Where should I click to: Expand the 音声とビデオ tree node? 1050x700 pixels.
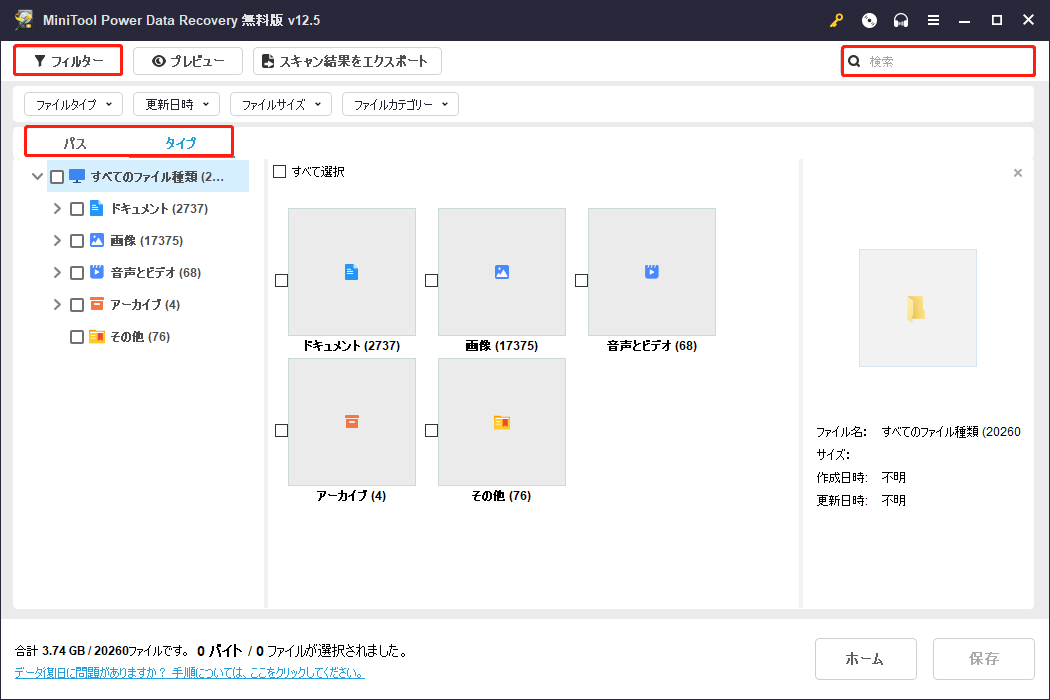click(x=57, y=273)
